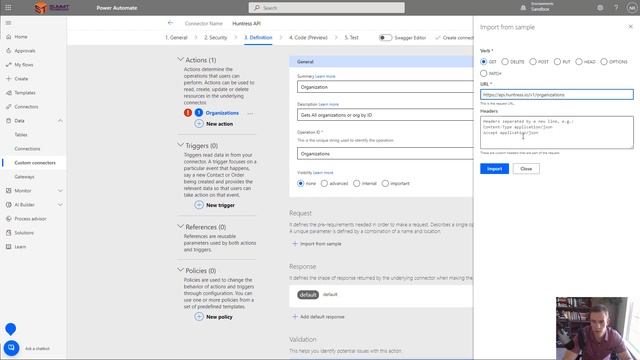Click the Summary field containing Organization

(385, 87)
